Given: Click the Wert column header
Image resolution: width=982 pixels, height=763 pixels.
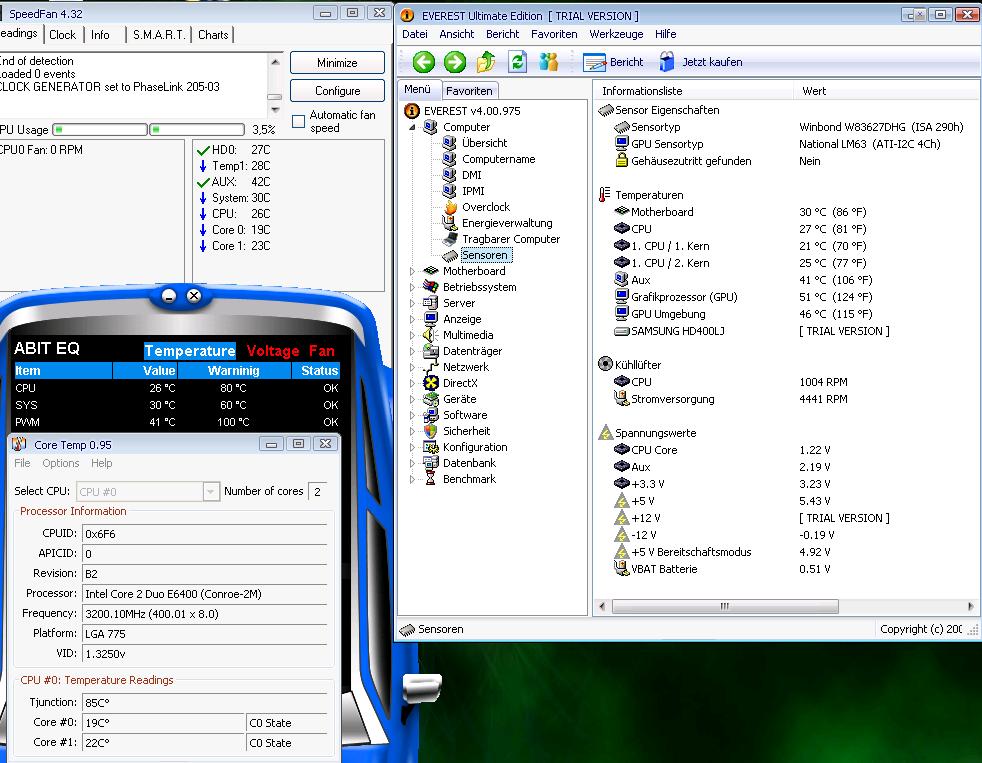Looking at the screenshot, I should point(814,91).
